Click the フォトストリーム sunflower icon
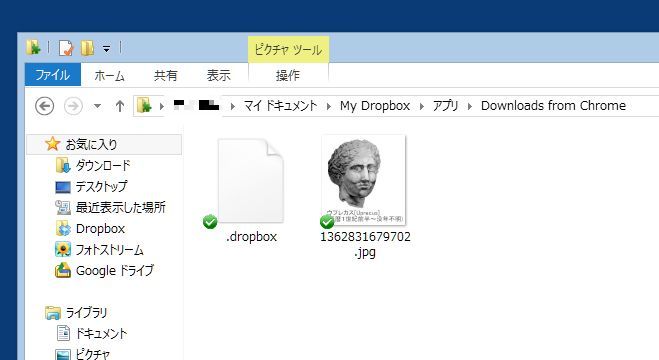The width and height of the screenshot is (659, 360). pos(63,249)
